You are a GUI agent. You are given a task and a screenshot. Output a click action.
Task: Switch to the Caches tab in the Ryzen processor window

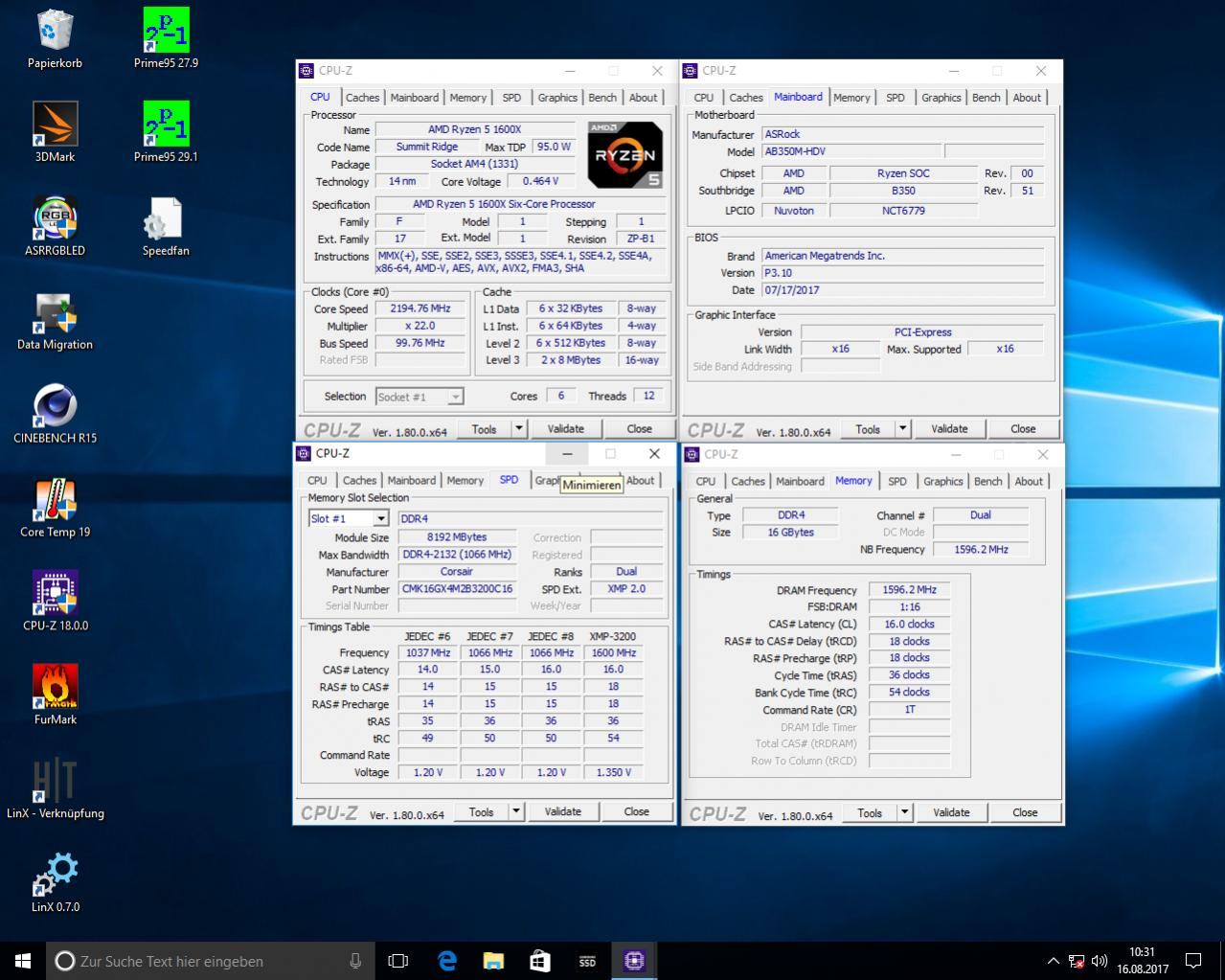362,98
